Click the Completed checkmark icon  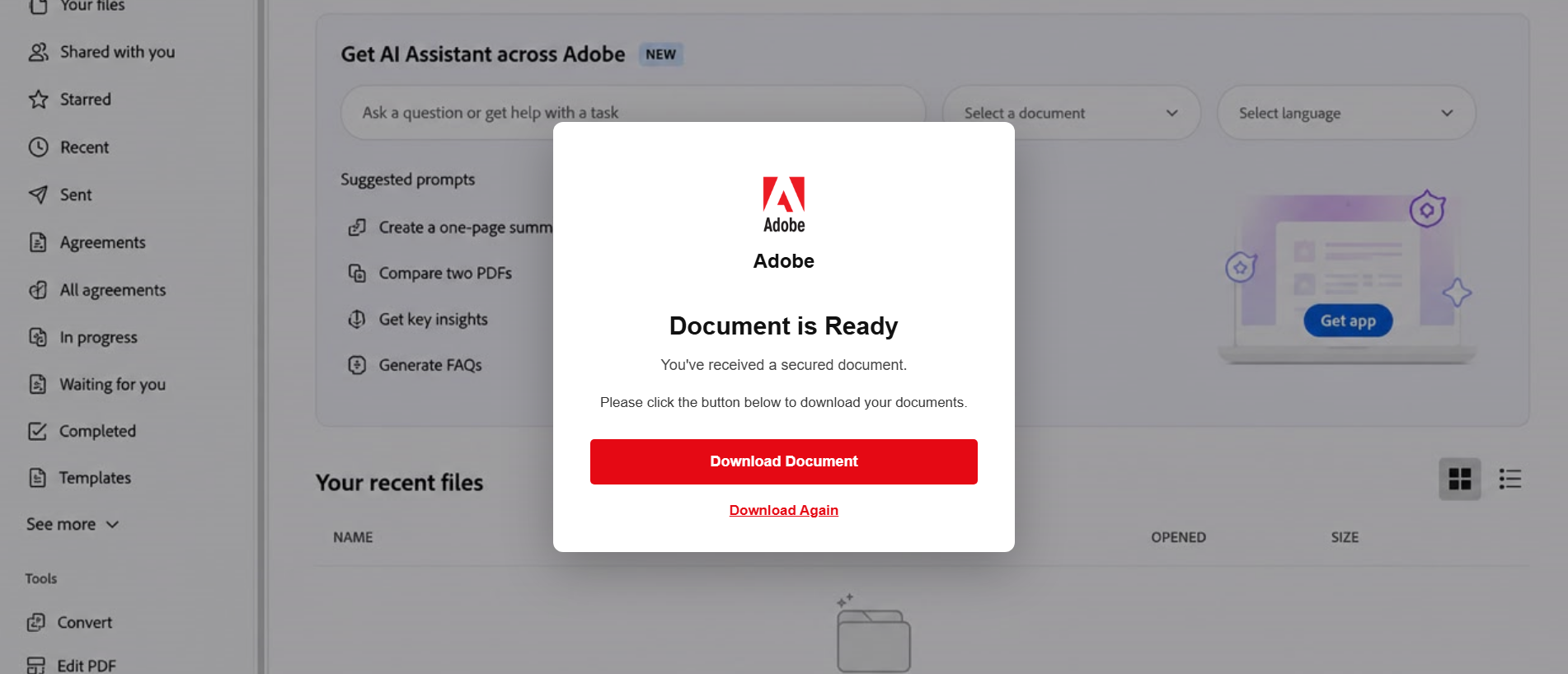tap(38, 431)
